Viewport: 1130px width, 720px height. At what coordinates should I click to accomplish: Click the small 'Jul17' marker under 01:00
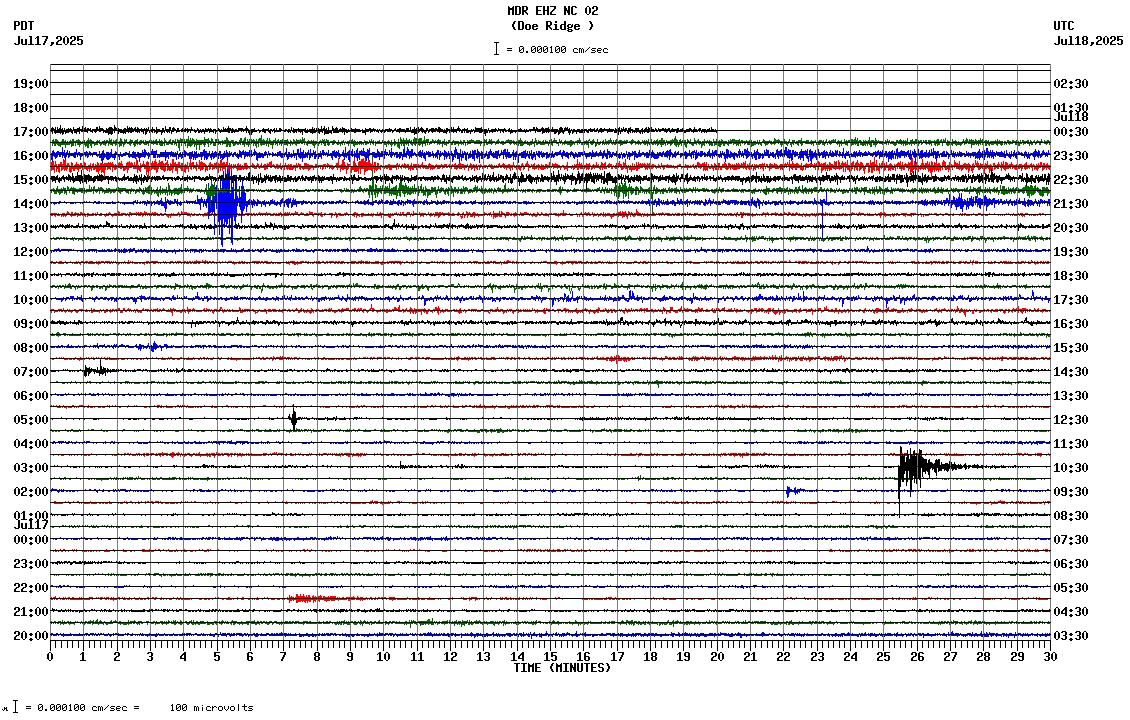31,525
